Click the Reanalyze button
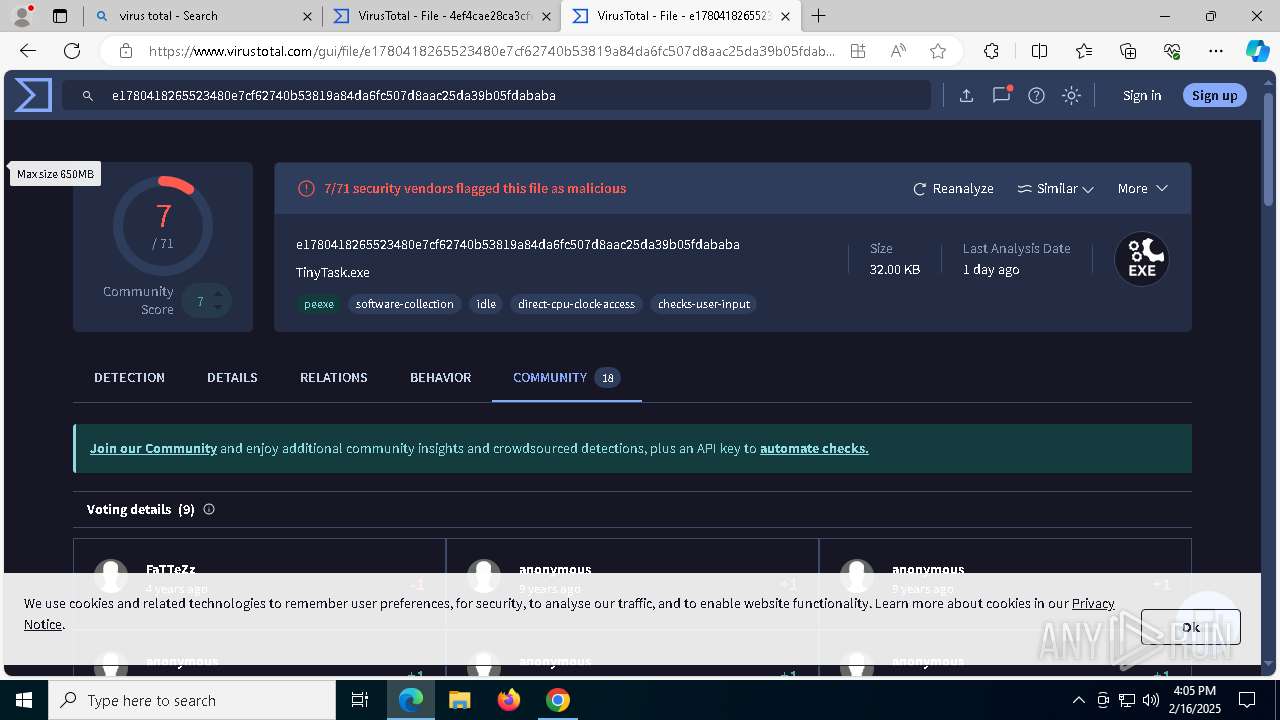The image size is (1280, 720). [953, 188]
